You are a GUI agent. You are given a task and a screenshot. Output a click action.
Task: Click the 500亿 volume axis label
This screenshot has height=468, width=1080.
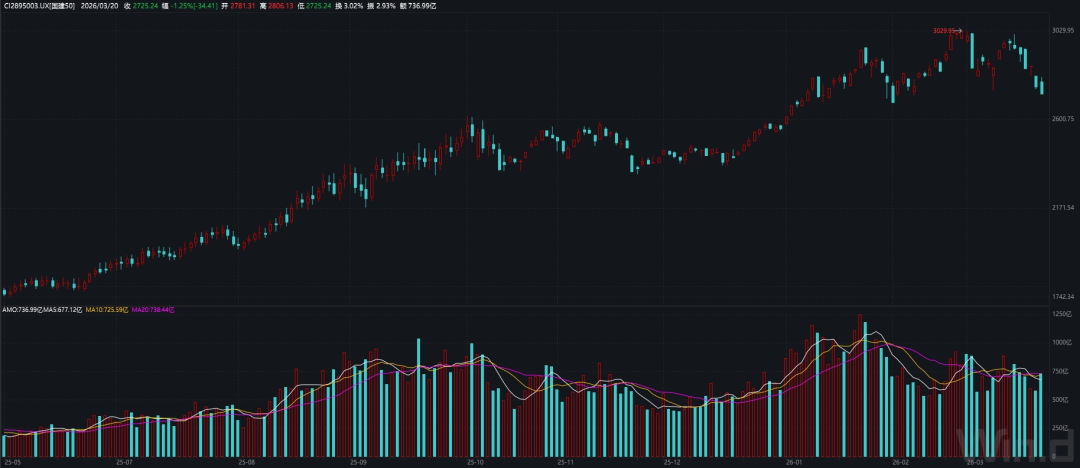tap(1062, 400)
